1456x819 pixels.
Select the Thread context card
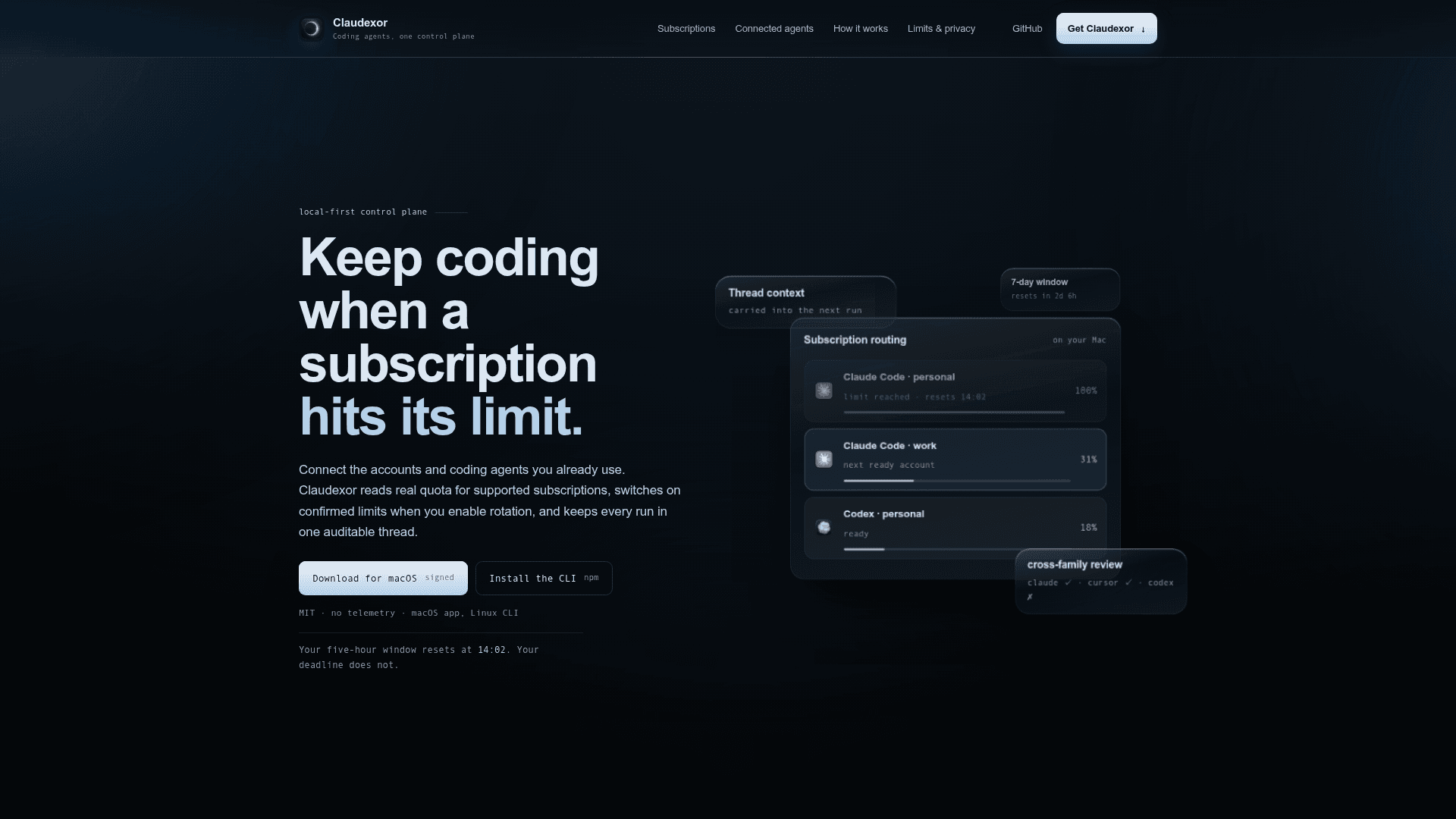805,302
